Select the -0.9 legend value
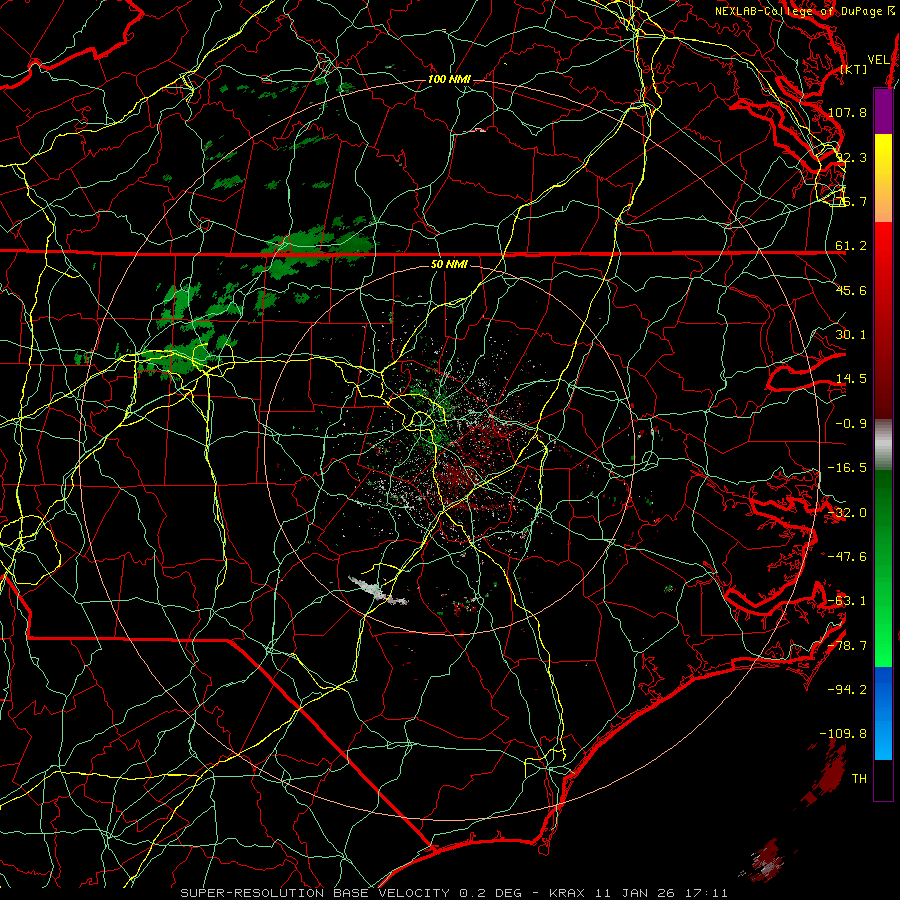Image resolution: width=900 pixels, height=900 pixels. 851,424
